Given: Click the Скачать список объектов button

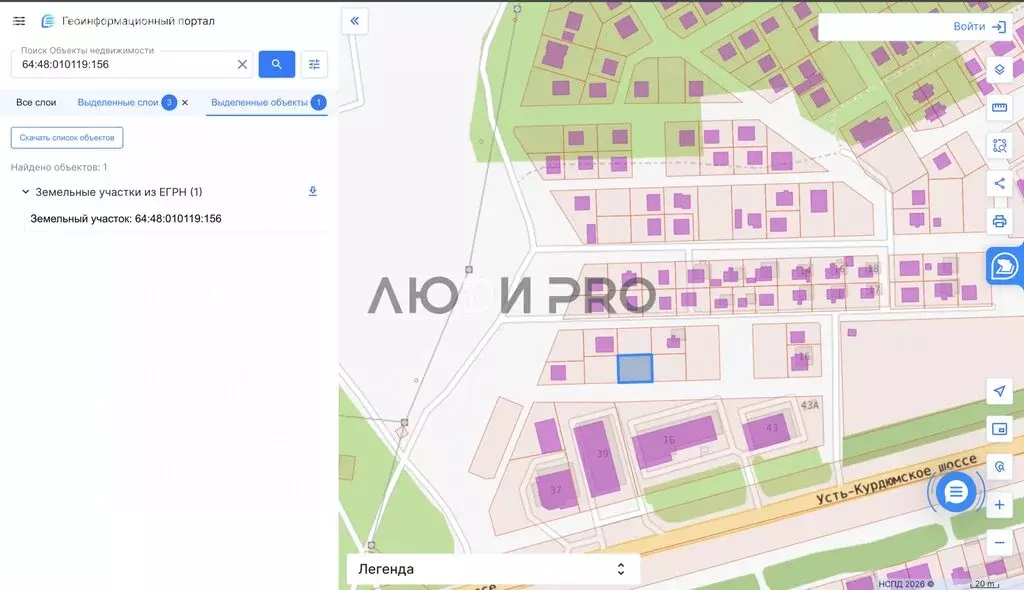Looking at the screenshot, I should (67, 137).
